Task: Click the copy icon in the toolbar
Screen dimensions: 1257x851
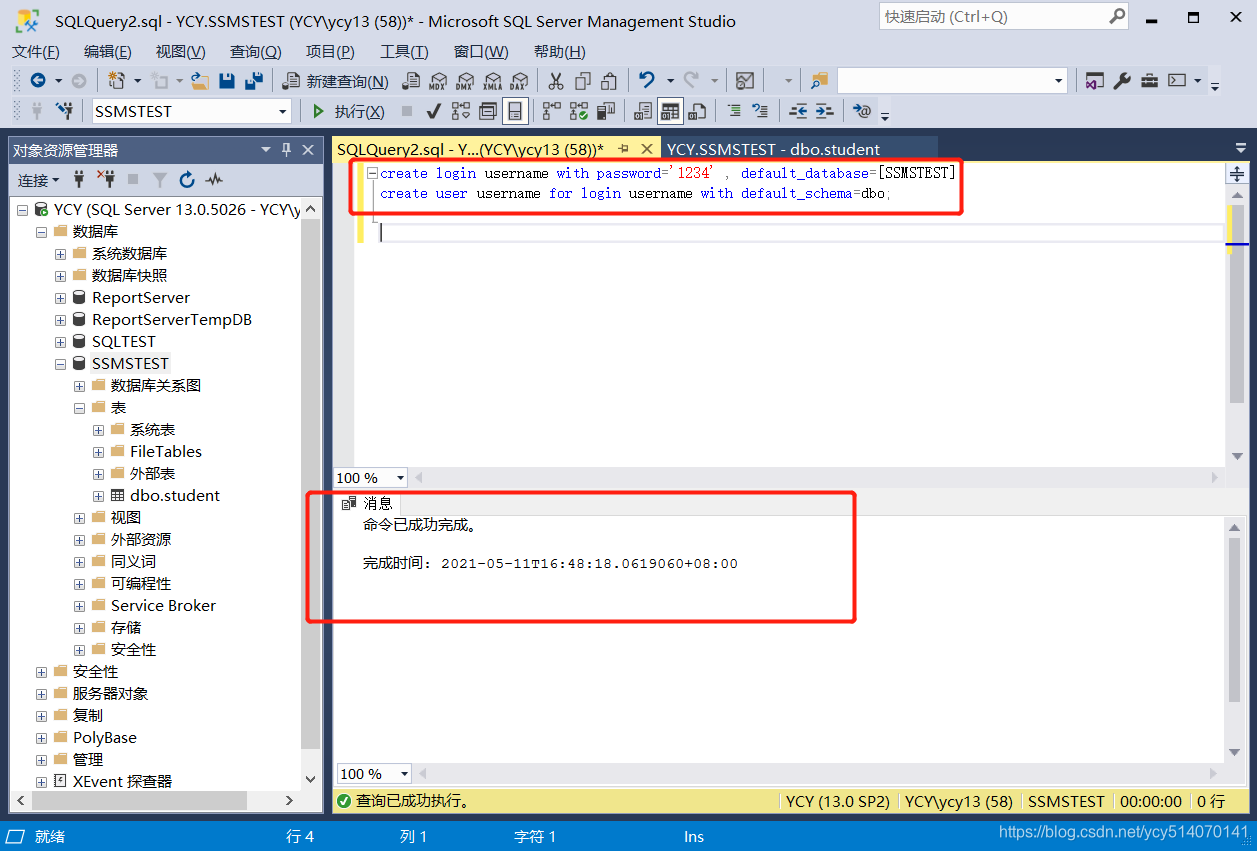Action: pyautogui.click(x=583, y=81)
